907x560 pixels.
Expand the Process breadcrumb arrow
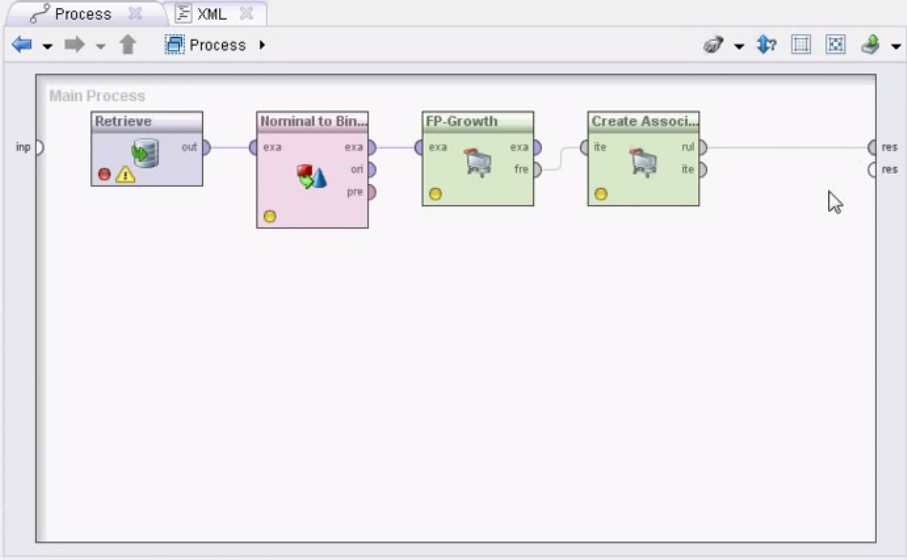point(262,45)
